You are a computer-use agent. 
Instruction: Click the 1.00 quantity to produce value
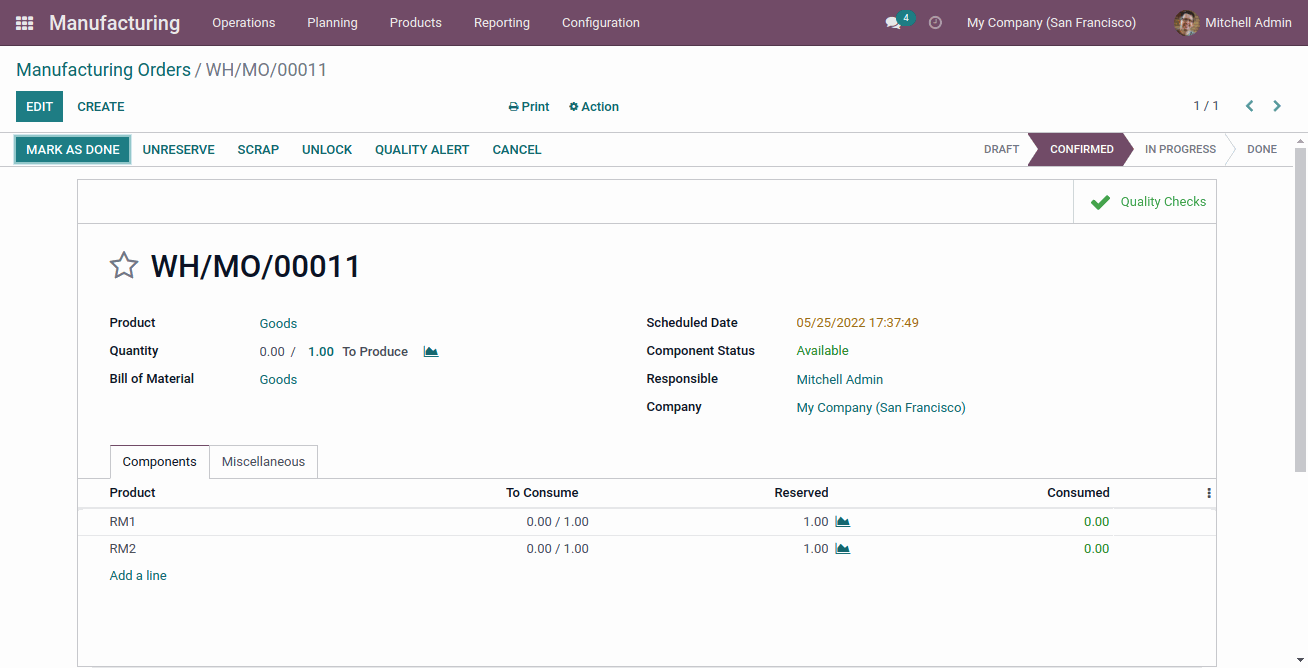click(x=321, y=352)
